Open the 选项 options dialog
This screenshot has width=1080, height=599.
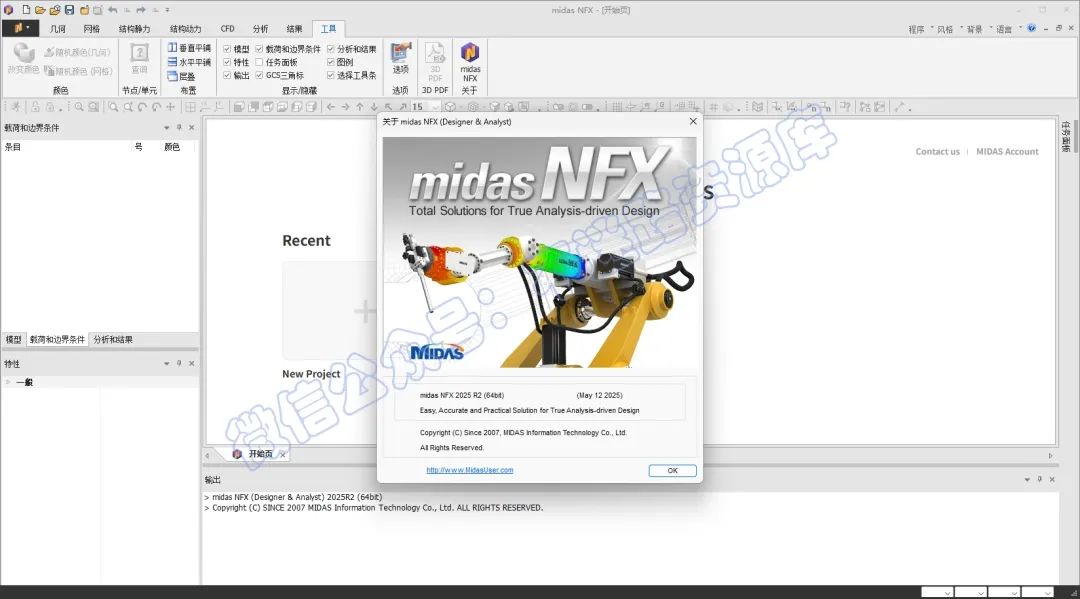coord(400,59)
